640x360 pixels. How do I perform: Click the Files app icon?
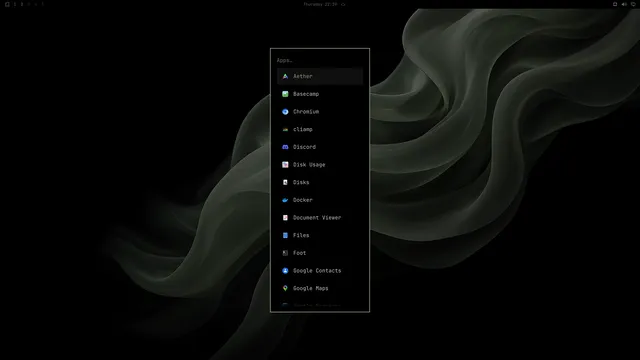click(285, 235)
